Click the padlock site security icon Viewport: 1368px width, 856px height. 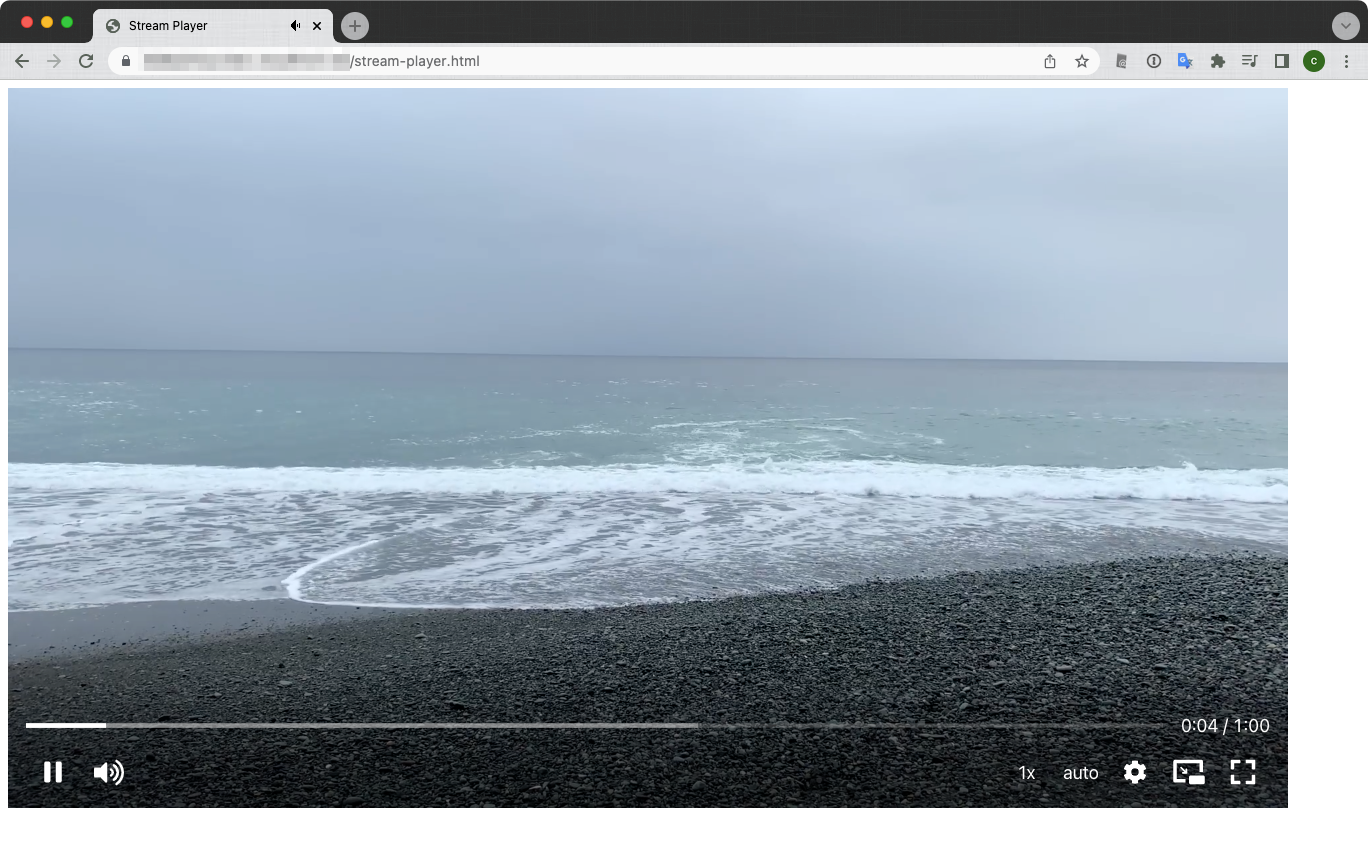click(x=126, y=61)
